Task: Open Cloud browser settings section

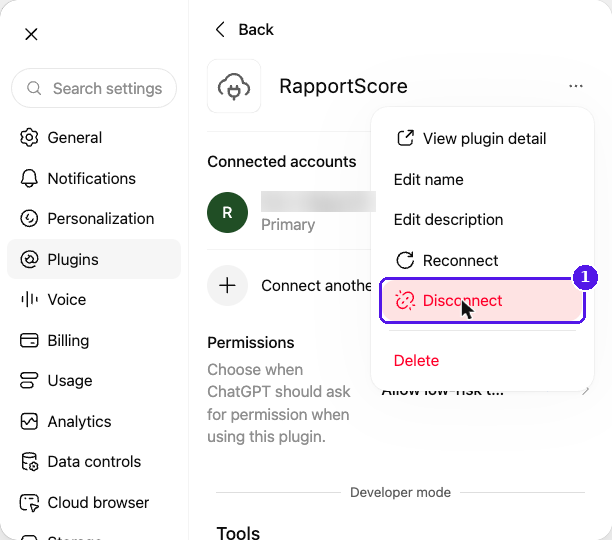Action: click(x=94, y=503)
